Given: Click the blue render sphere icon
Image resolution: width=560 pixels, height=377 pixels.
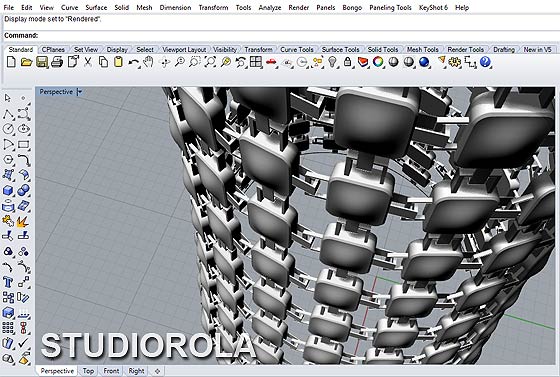Looking at the screenshot, I should pos(424,62).
